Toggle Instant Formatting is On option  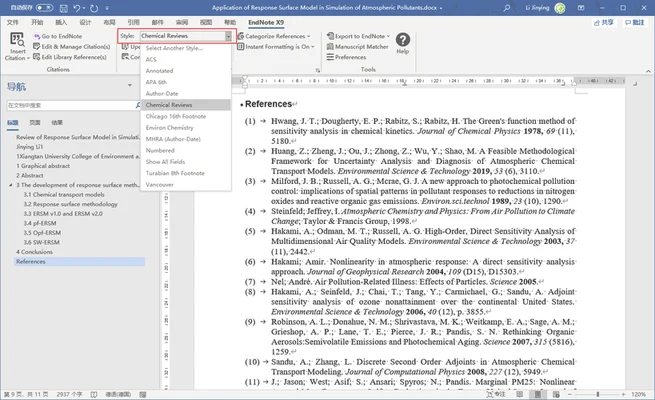click(276, 47)
